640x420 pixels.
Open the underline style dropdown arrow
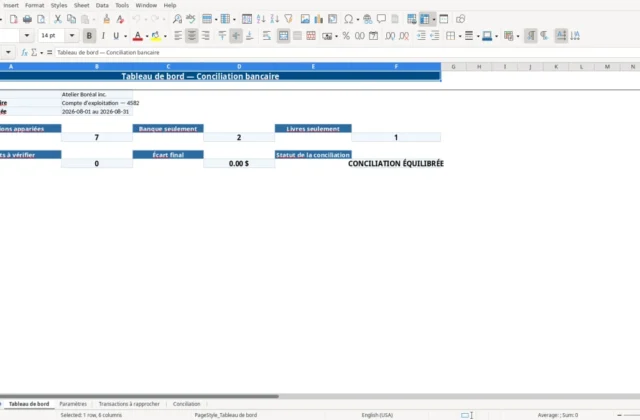coord(125,36)
